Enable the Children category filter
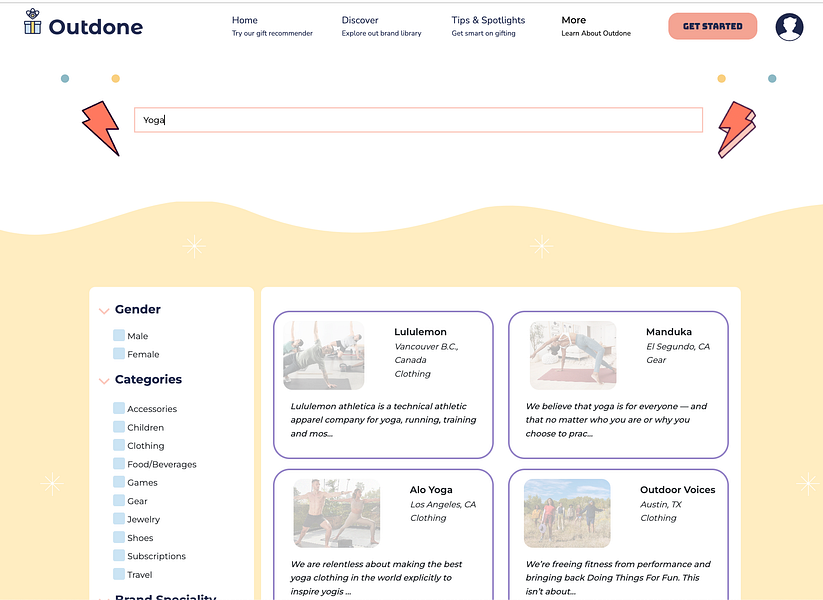The width and height of the screenshot is (823, 600). tap(119, 427)
